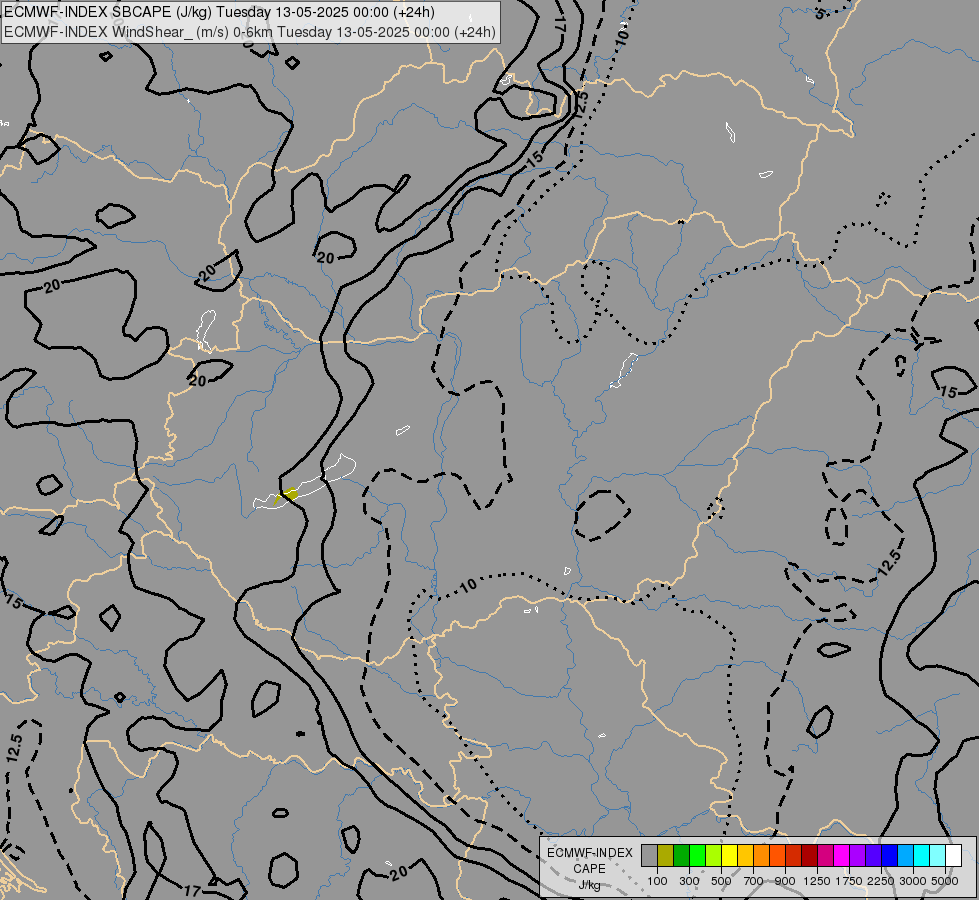Click the 100 legend value
Screen dimensions: 979x900
point(657,881)
